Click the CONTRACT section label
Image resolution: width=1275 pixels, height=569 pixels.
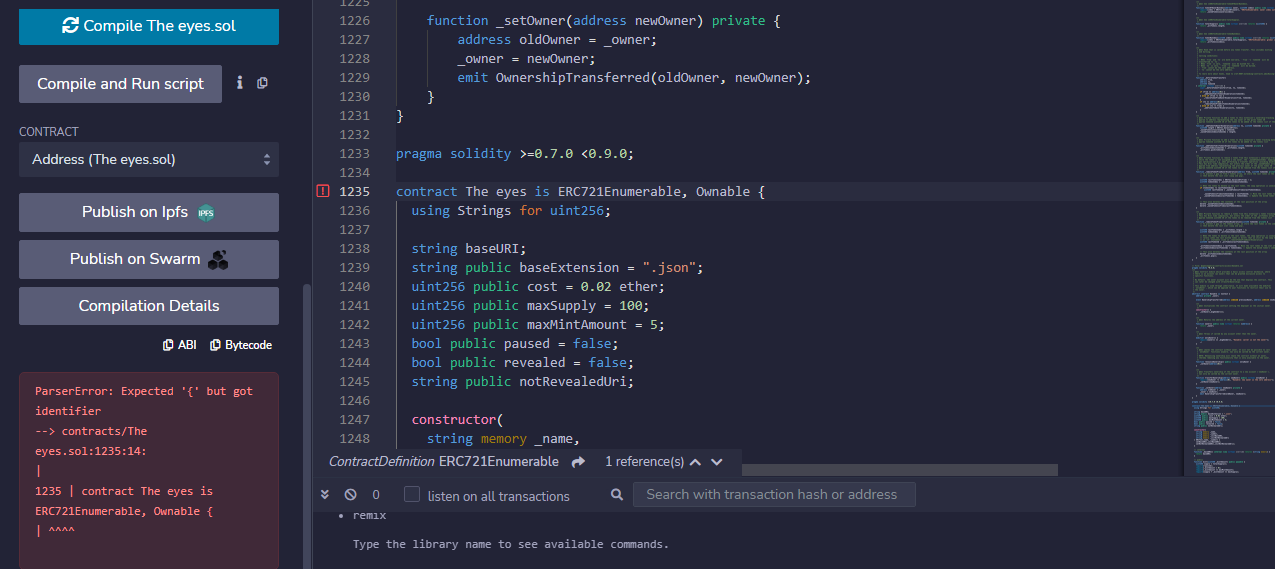pos(48,132)
